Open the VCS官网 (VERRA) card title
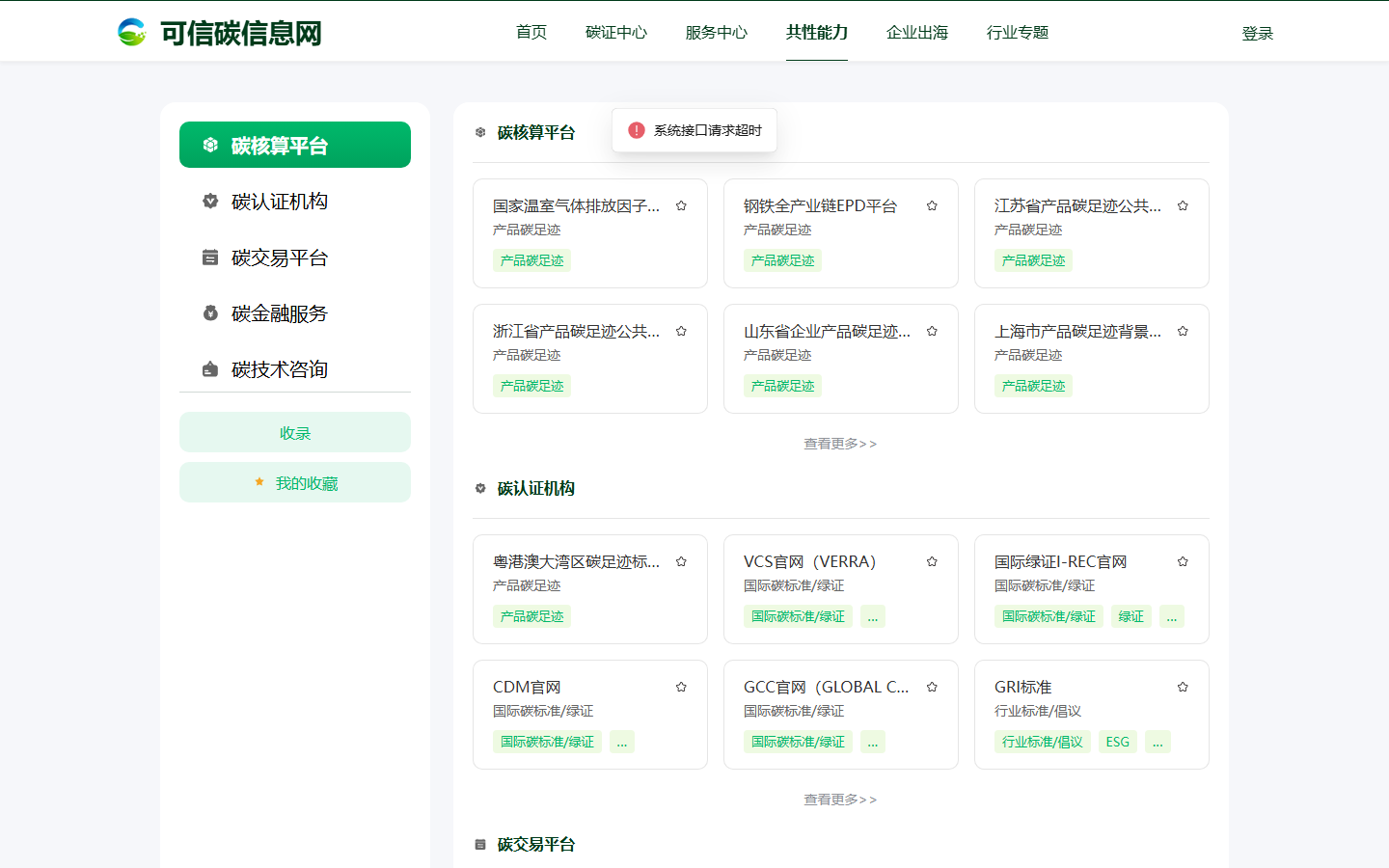This screenshot has height=868, width=1389. tap(810, 561)
